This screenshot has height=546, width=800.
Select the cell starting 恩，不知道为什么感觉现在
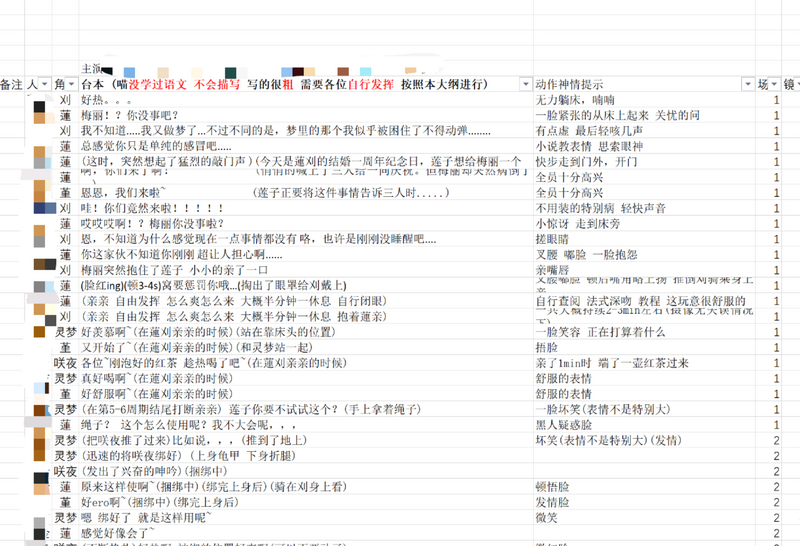click(x=306, y=239)
